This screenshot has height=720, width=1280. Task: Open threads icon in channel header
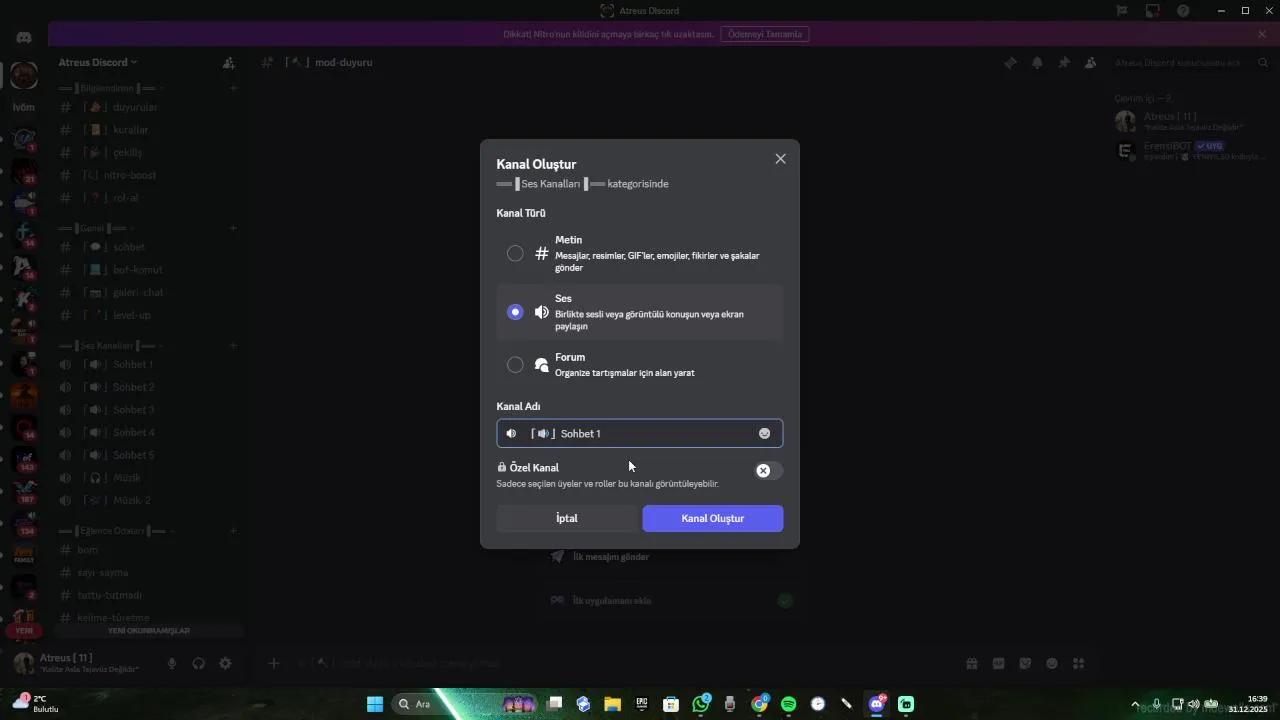1010,62
